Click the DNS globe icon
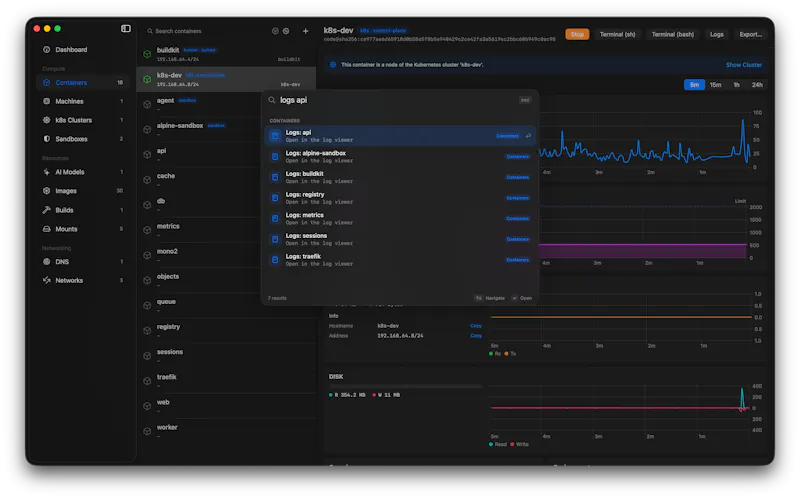Viewport: 800px width, 499px height. tap(46, 262)
